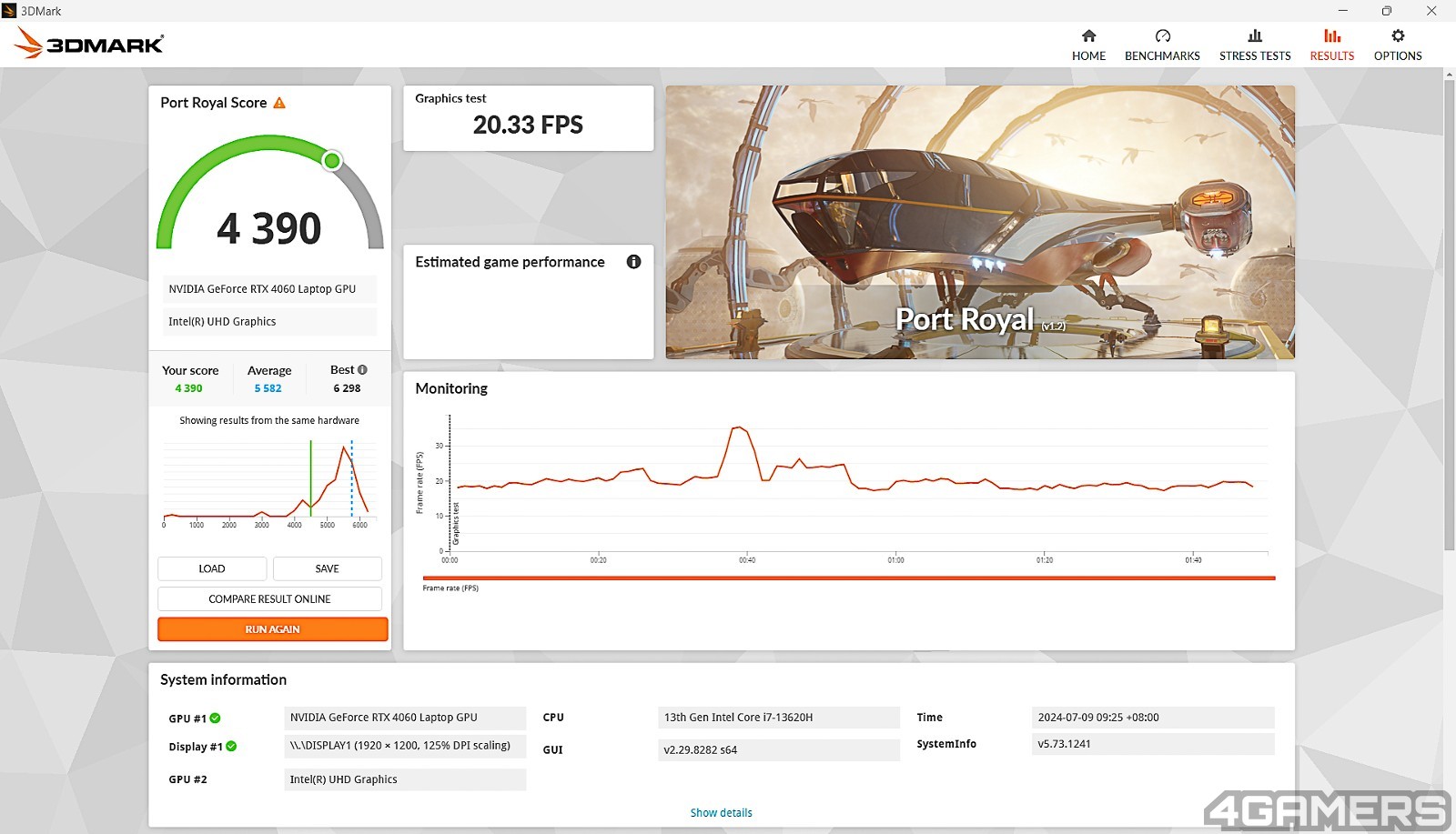Open the Show details link

pyautogui.click(x=722, y=813)
